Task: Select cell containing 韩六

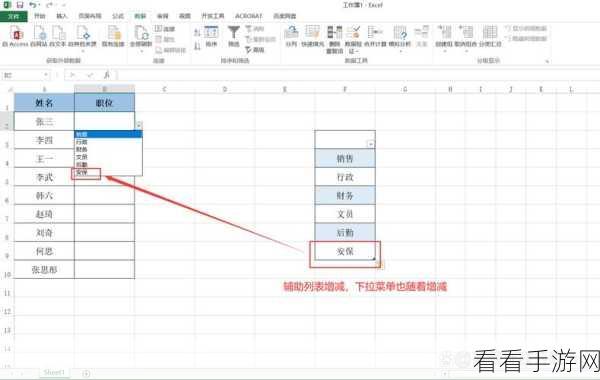Action: click(44, 196)
